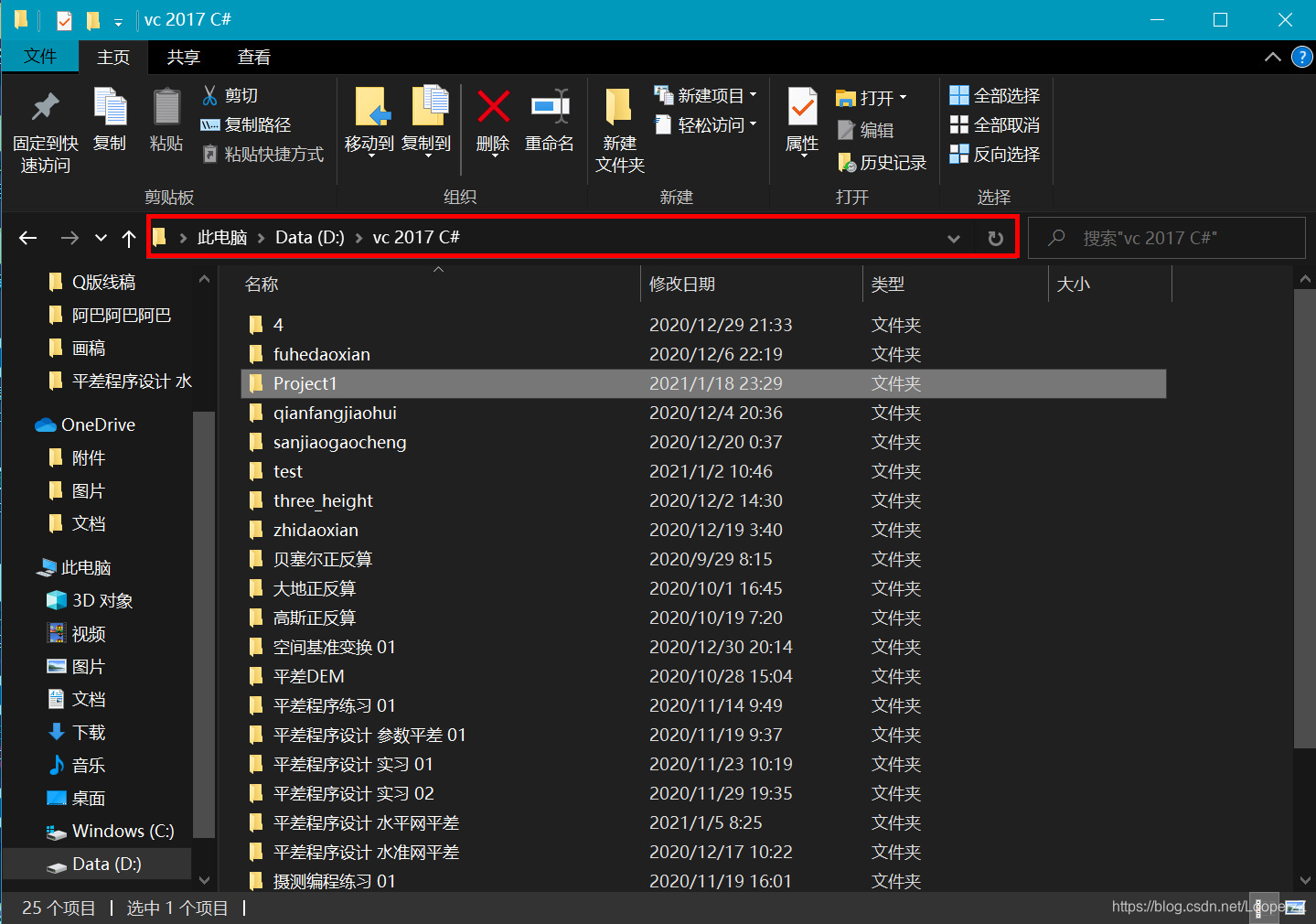Viewport: 1316px width, 924px height.
Task: Click the navigation pane scrollbar down arrow
Action: tap(205, 881)
